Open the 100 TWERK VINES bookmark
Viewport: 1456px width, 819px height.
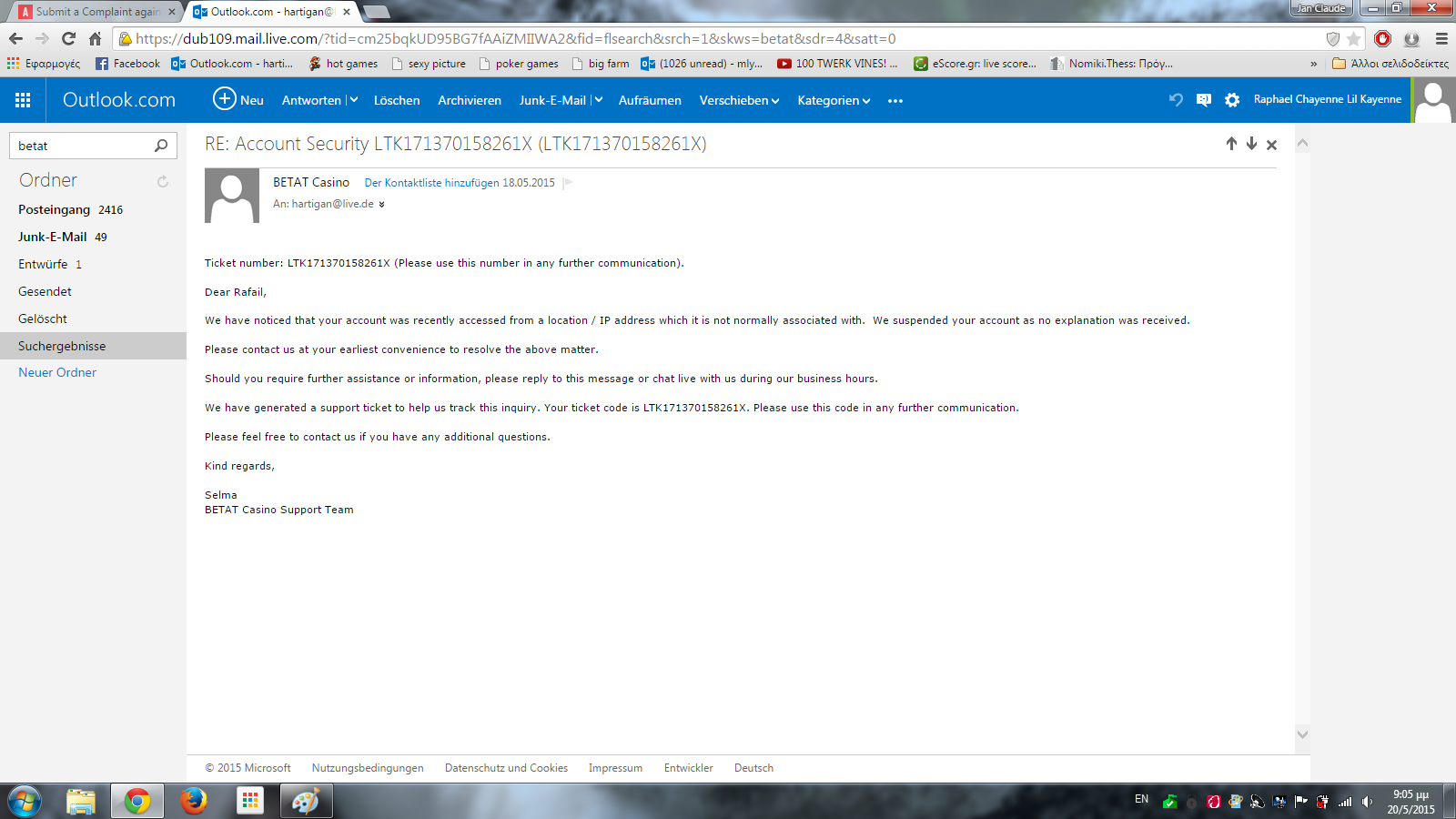click(x=837, y=64)
